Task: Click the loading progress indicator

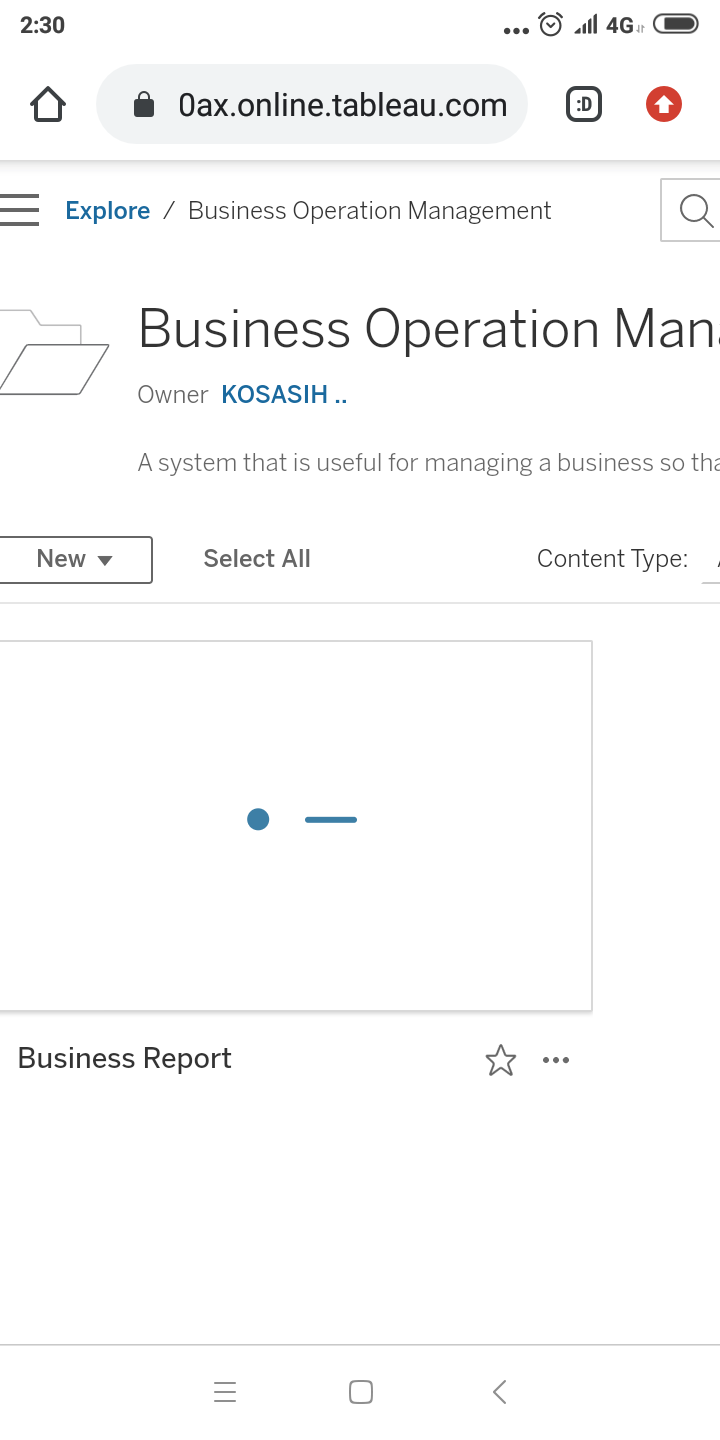Action: coord(300,819)
